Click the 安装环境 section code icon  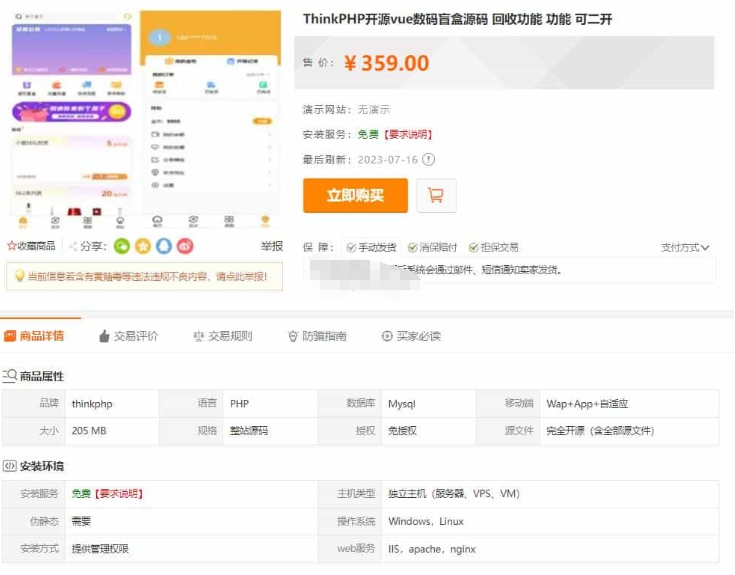click(x=9, y=466)
